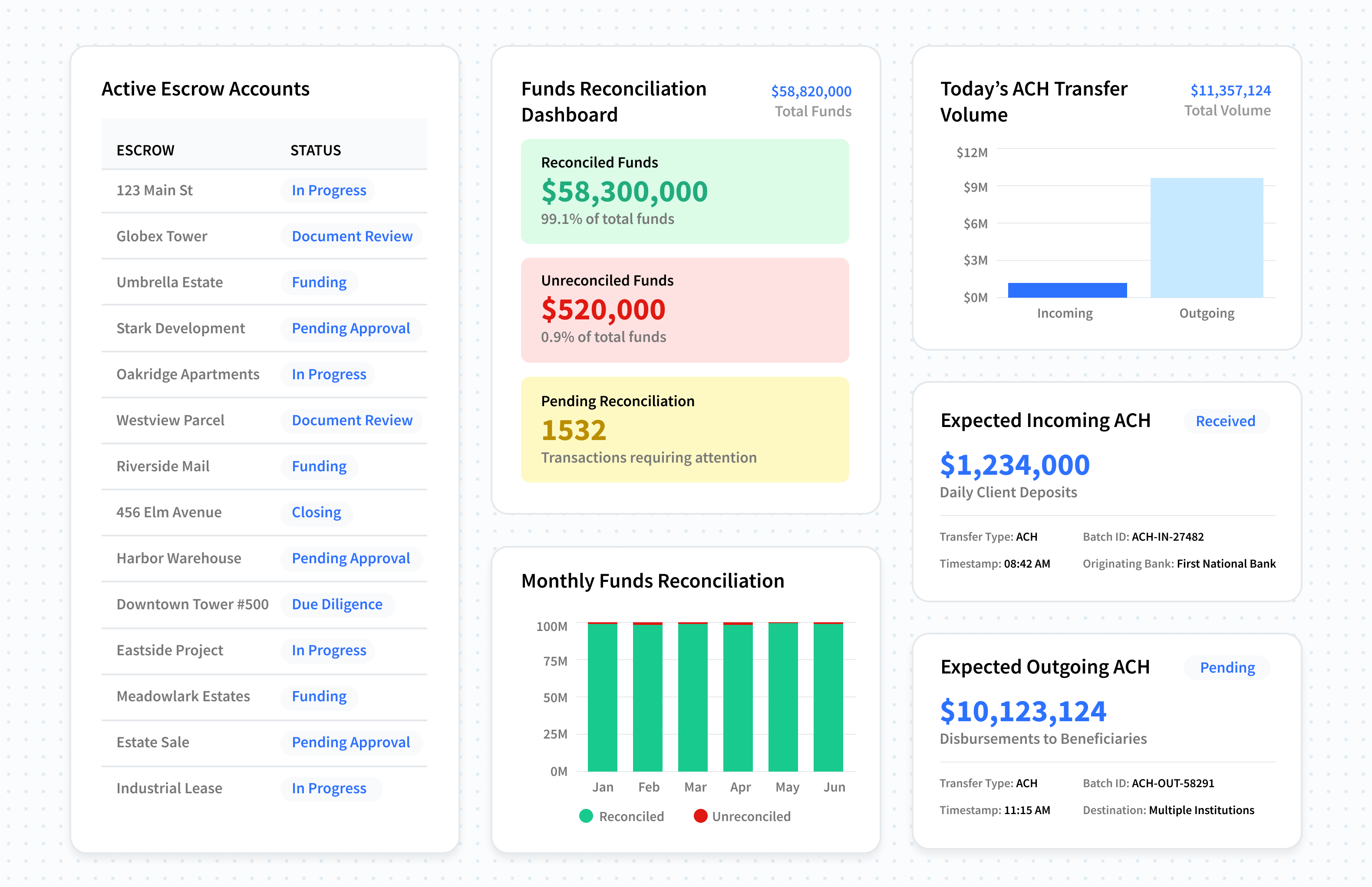
Task: Click the Mar bar in monthly chart
Action: coord(693,696)
